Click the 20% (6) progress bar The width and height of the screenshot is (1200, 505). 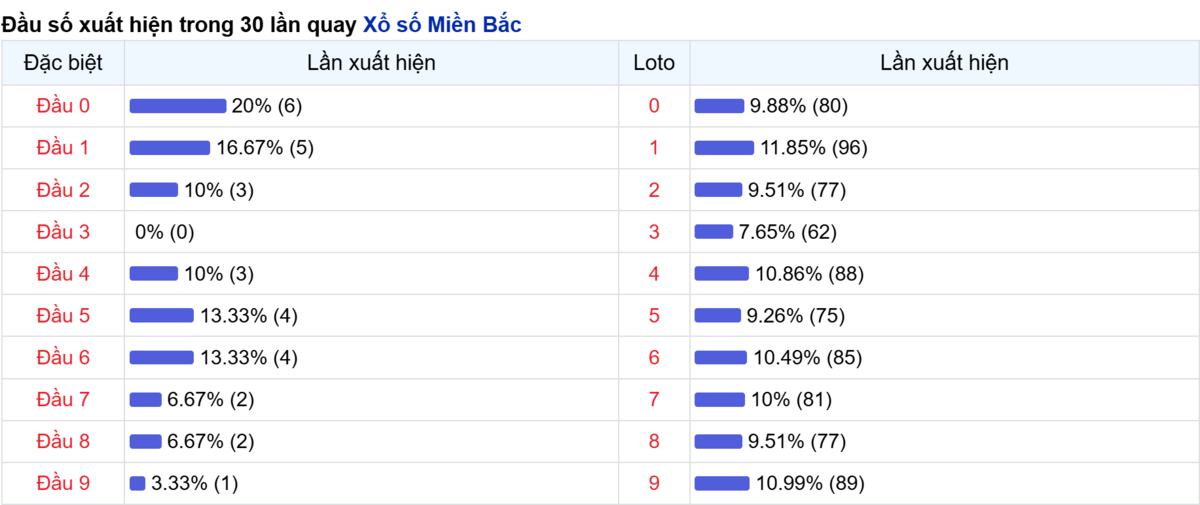coord(178,106)
